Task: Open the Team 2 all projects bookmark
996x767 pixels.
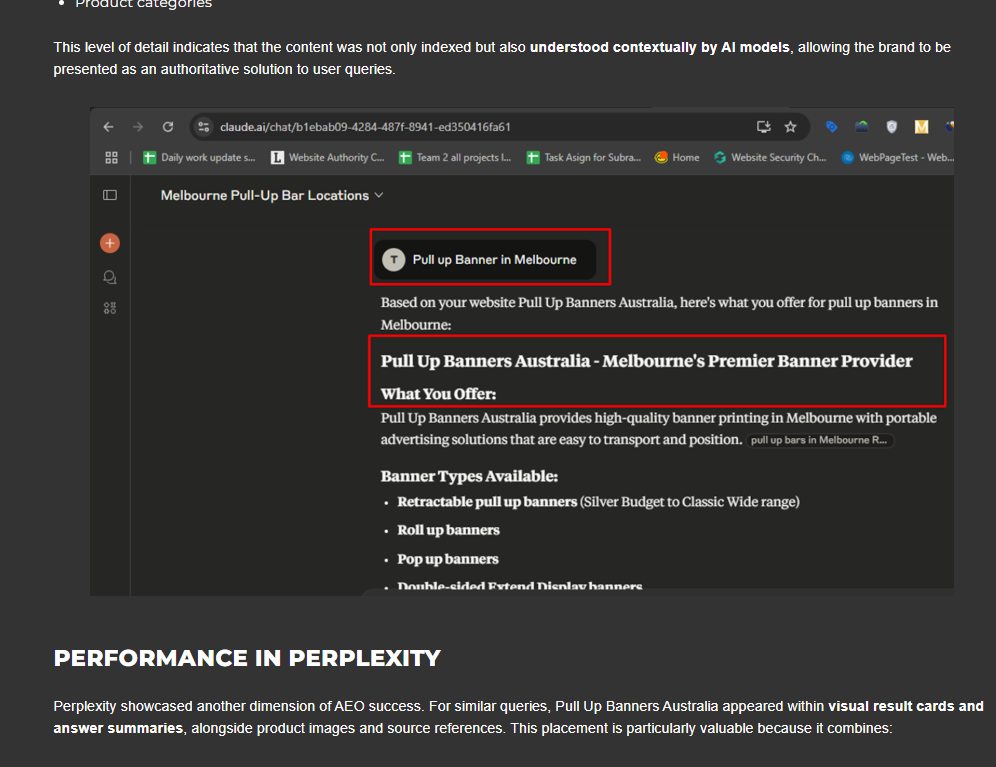Action: coord(455,157)
